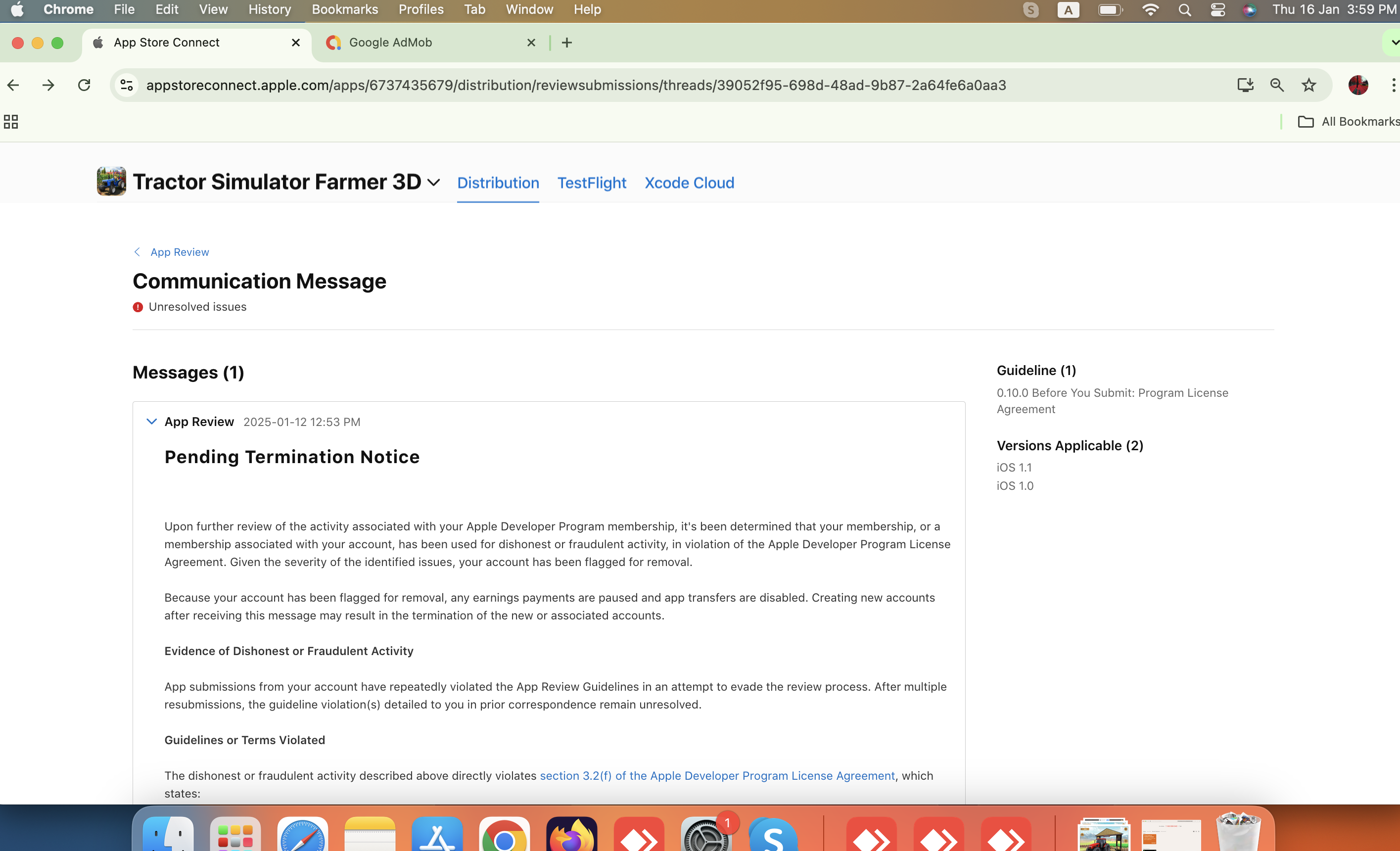
Task: Click the Skype status icon in the menu bar
Action: click(x=1030, y=10)
